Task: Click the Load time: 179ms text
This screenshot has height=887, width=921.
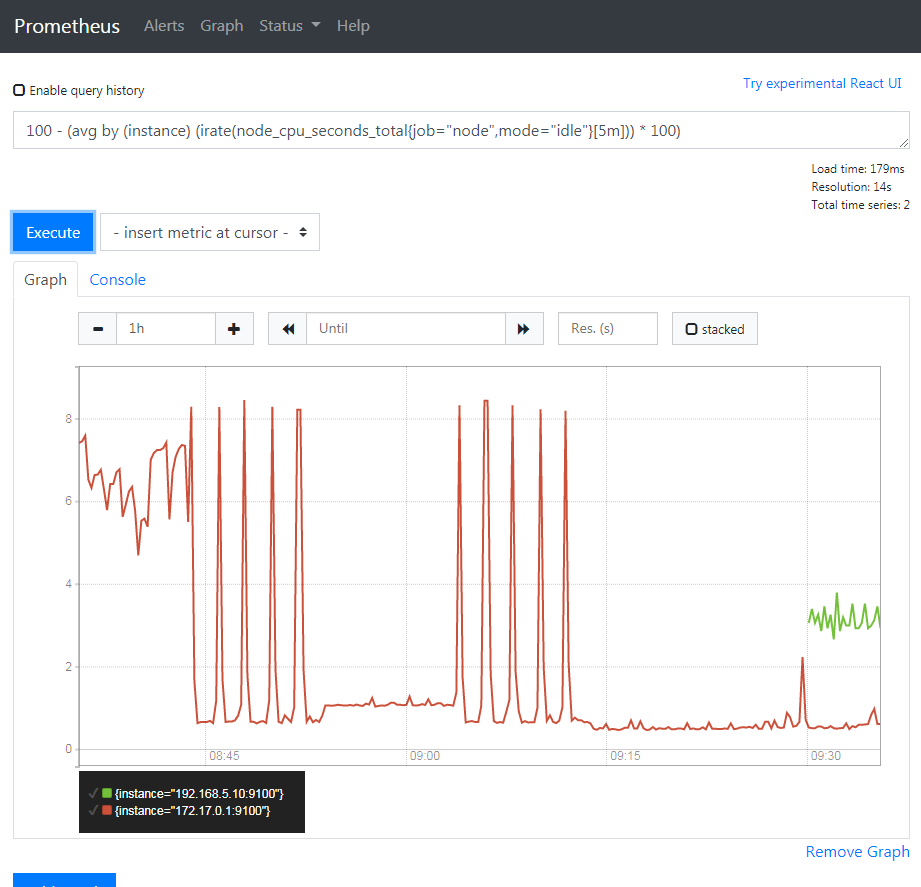Action: pyautogui.click(x=858, y=169)
